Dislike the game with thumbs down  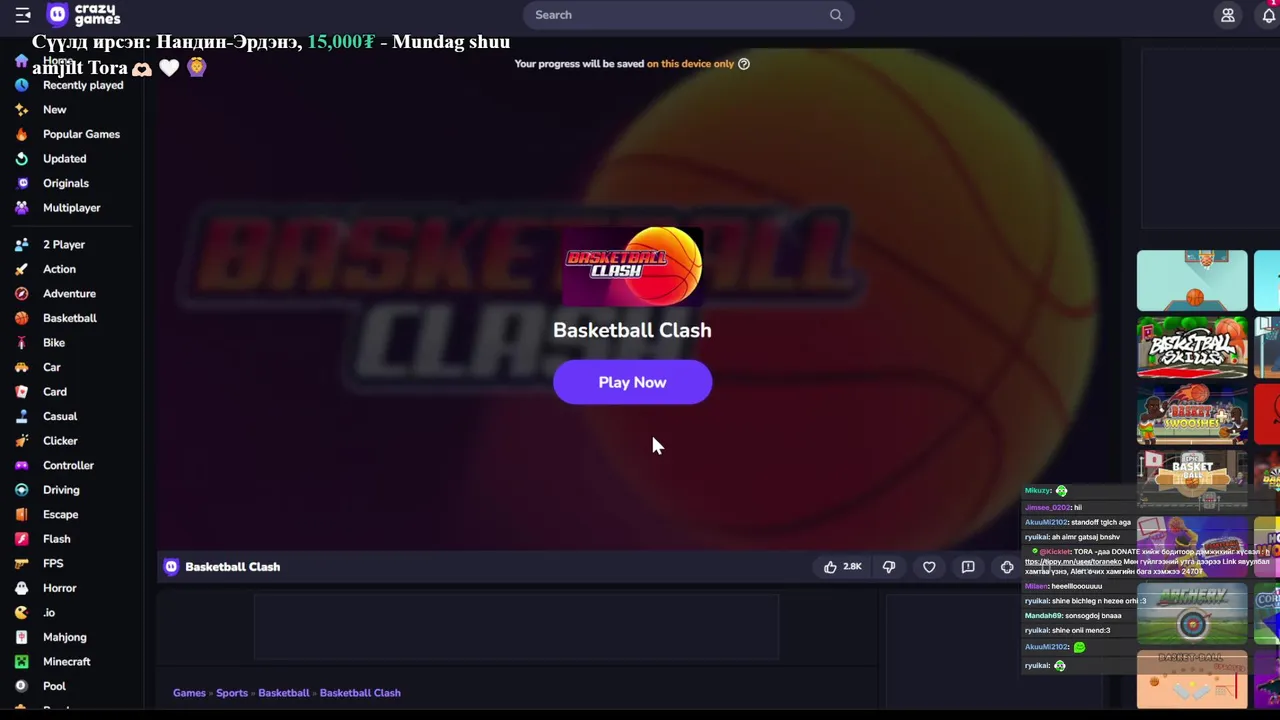click(x=889, y=567)
